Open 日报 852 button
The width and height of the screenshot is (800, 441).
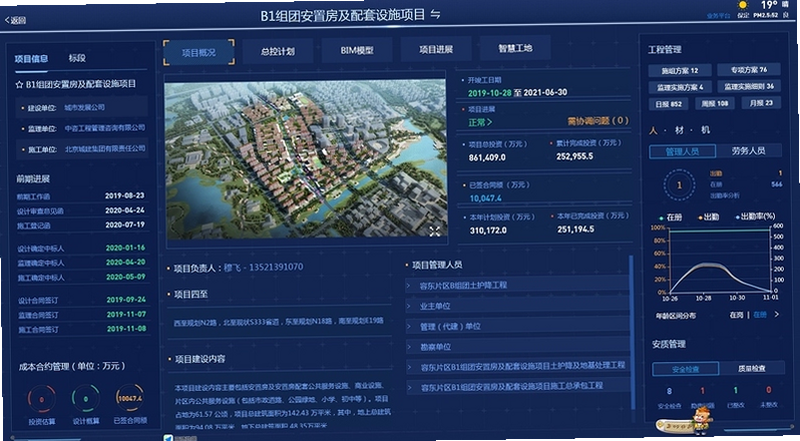(x=668, y=104)
